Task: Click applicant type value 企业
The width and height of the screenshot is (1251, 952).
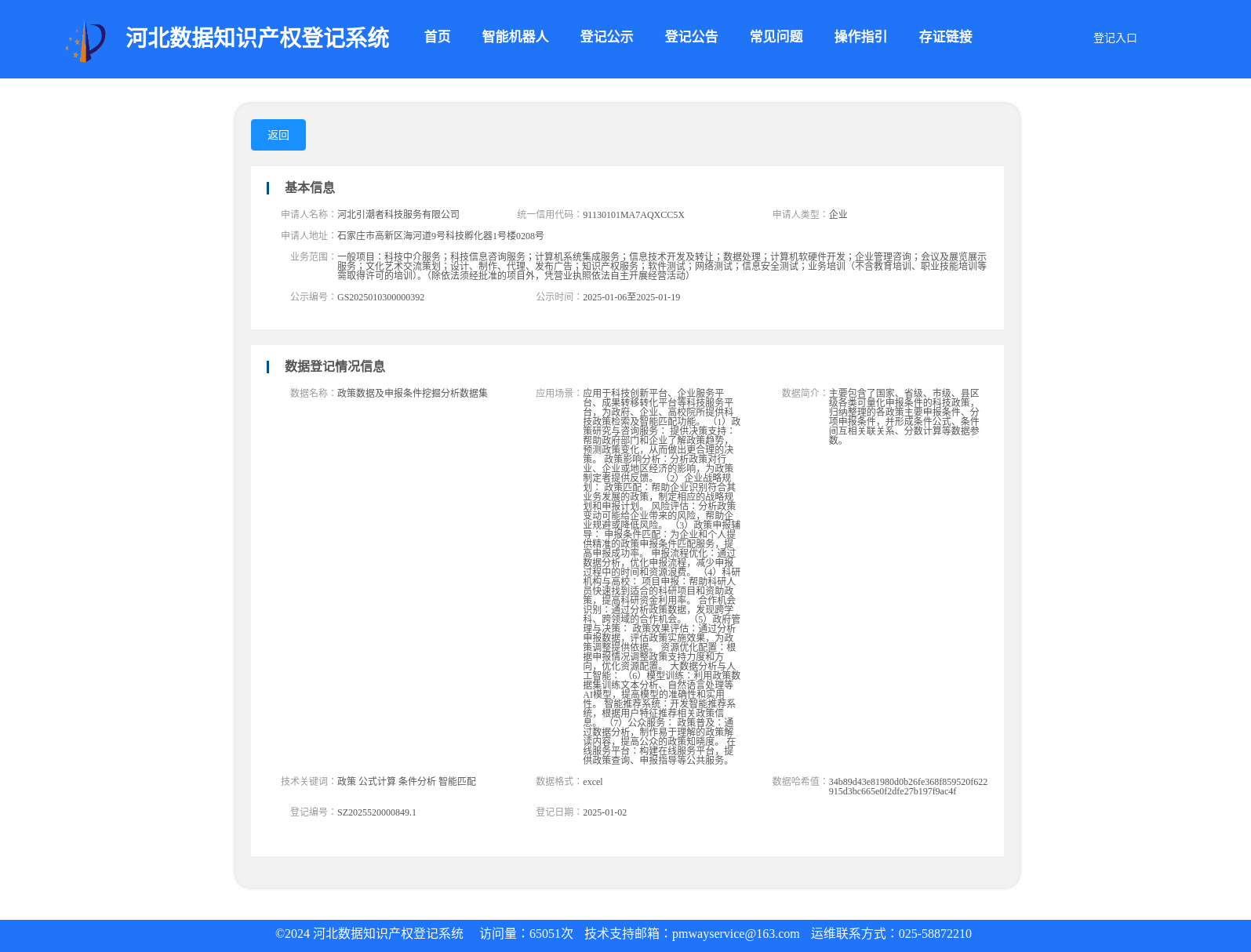Action: click(838, 214)
